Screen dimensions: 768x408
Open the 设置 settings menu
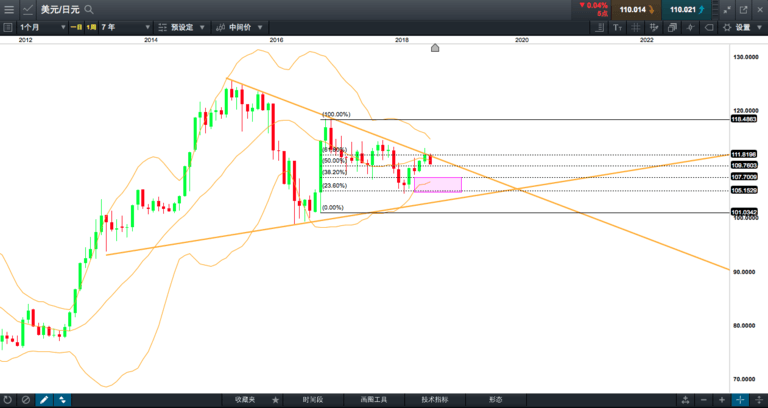pos(742,27)
